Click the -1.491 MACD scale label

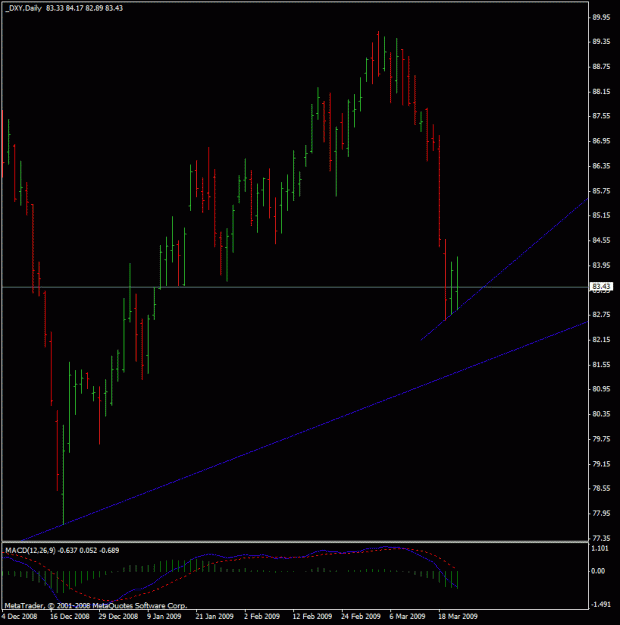(x=600, y=605)
